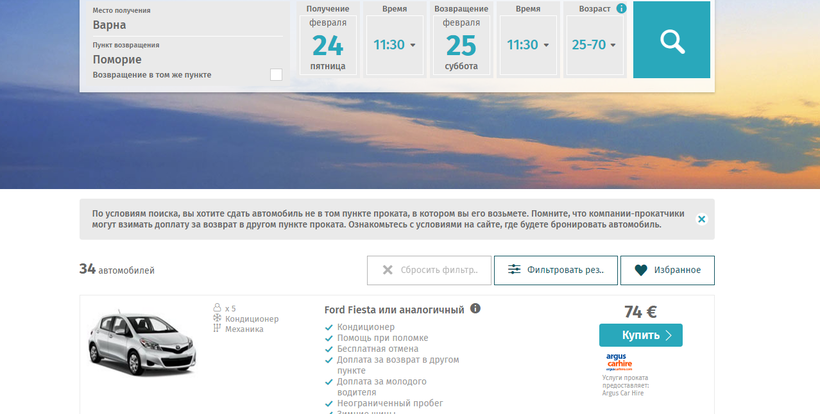820x414 pixels.
Task: Toggle return at same location checkbox
Action: pos(276,75)
